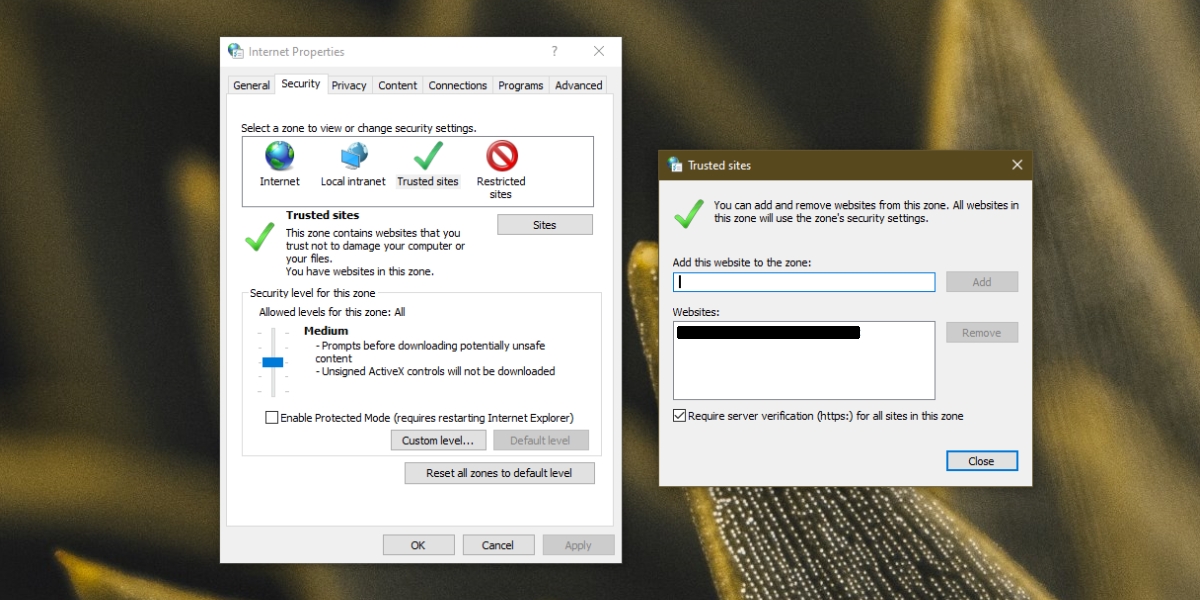Switch to the Programs tab
Image resolution: width=1200 pixels, height=600 pixels.
coord(521,86)
